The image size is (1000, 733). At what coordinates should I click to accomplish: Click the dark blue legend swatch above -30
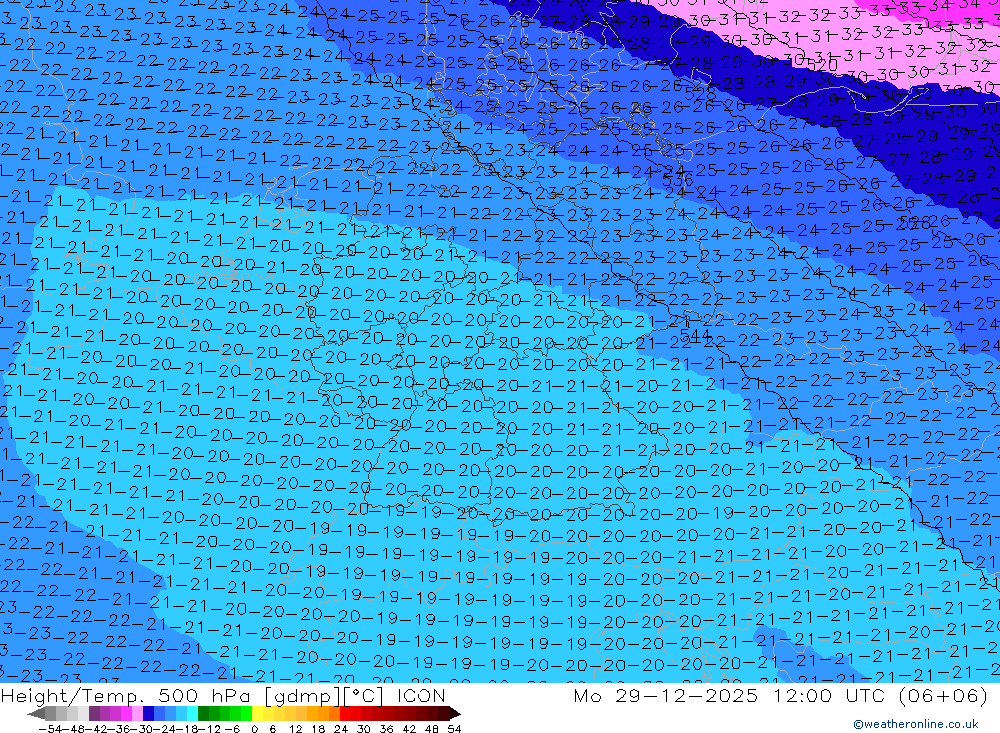148,713
